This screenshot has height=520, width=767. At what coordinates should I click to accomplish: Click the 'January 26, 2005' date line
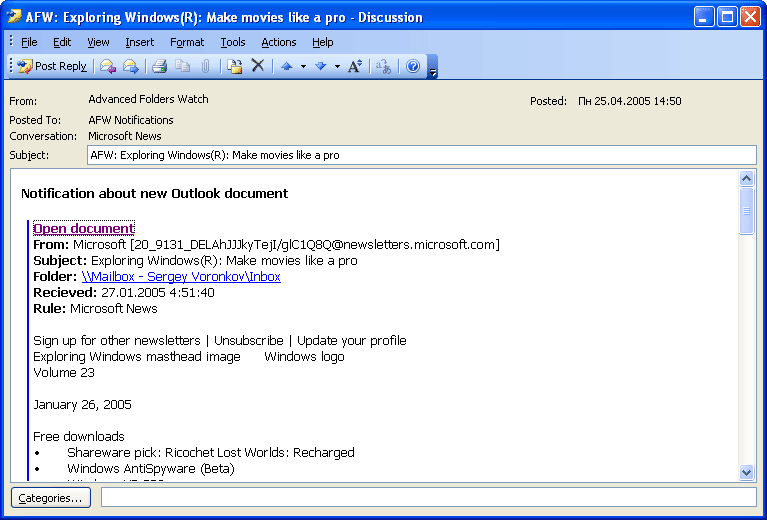(x=82, y=405)
